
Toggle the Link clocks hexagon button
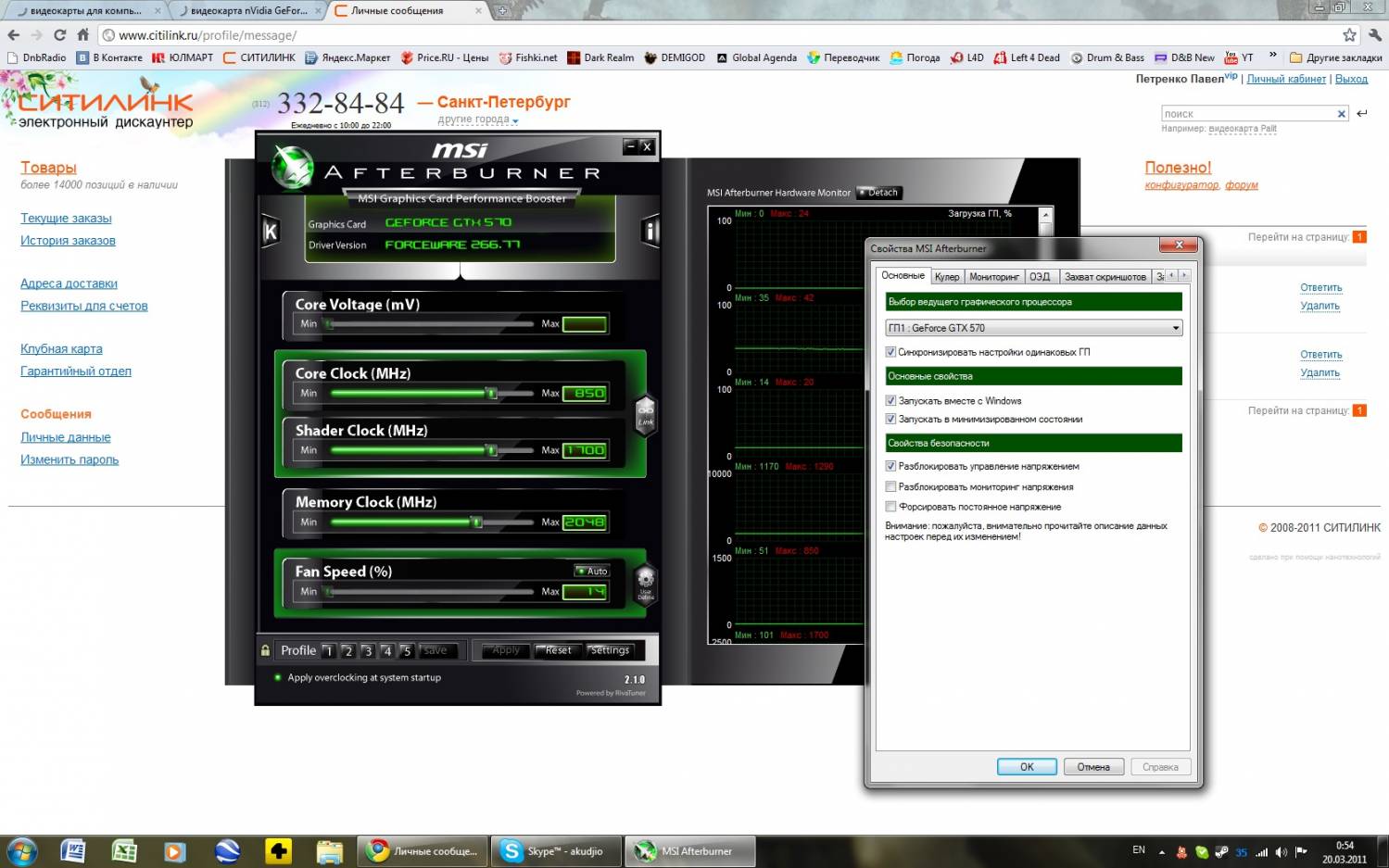[x=646, y=415]
